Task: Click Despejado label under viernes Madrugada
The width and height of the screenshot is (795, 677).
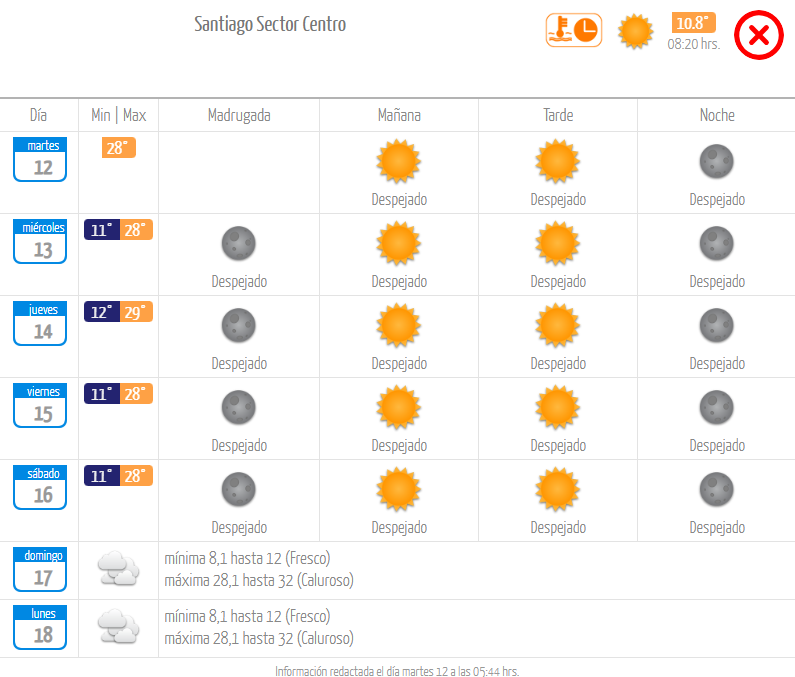Action: coord(239,446)
